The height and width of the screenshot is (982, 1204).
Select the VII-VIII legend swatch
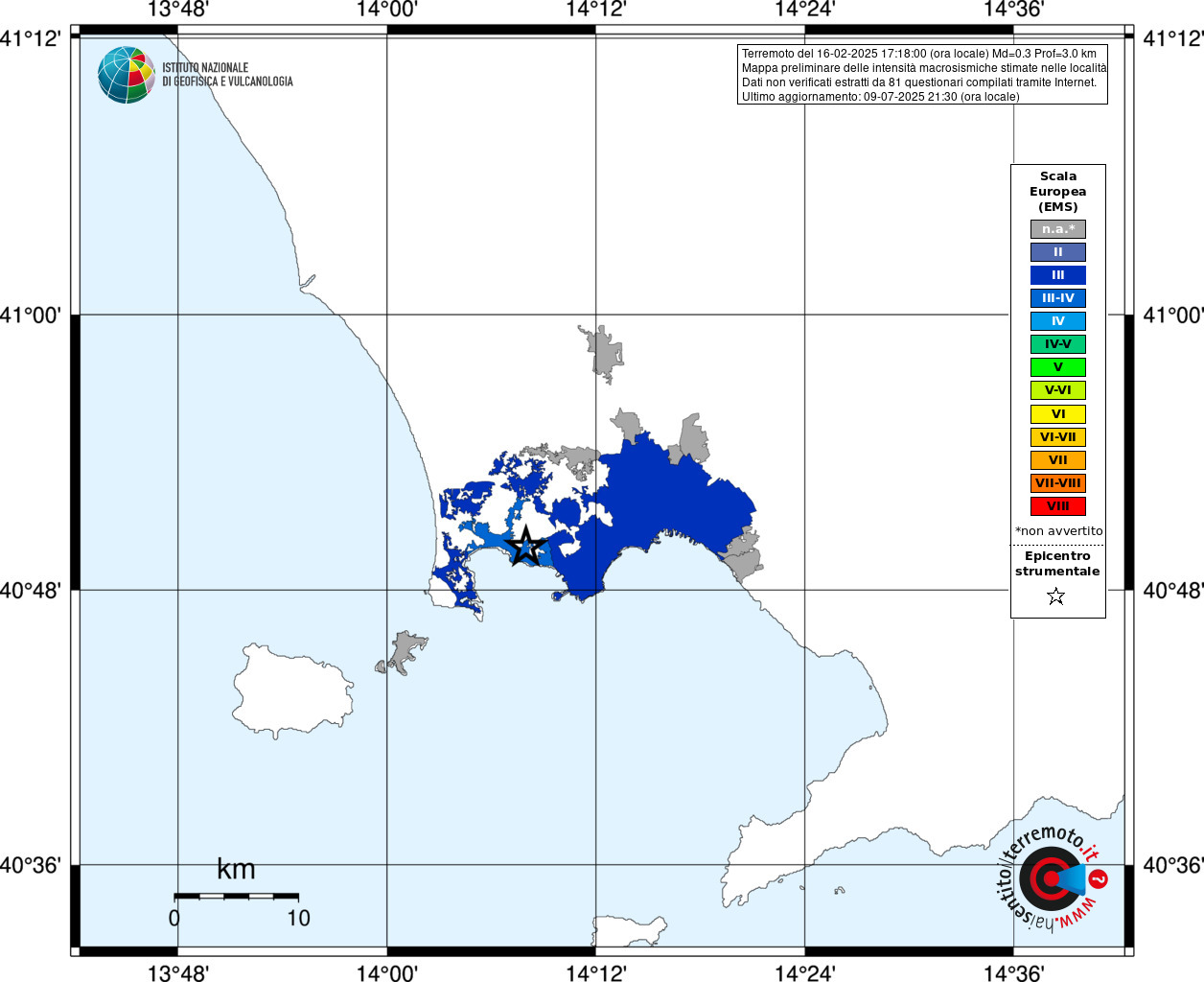click(x=1058, y=483)
